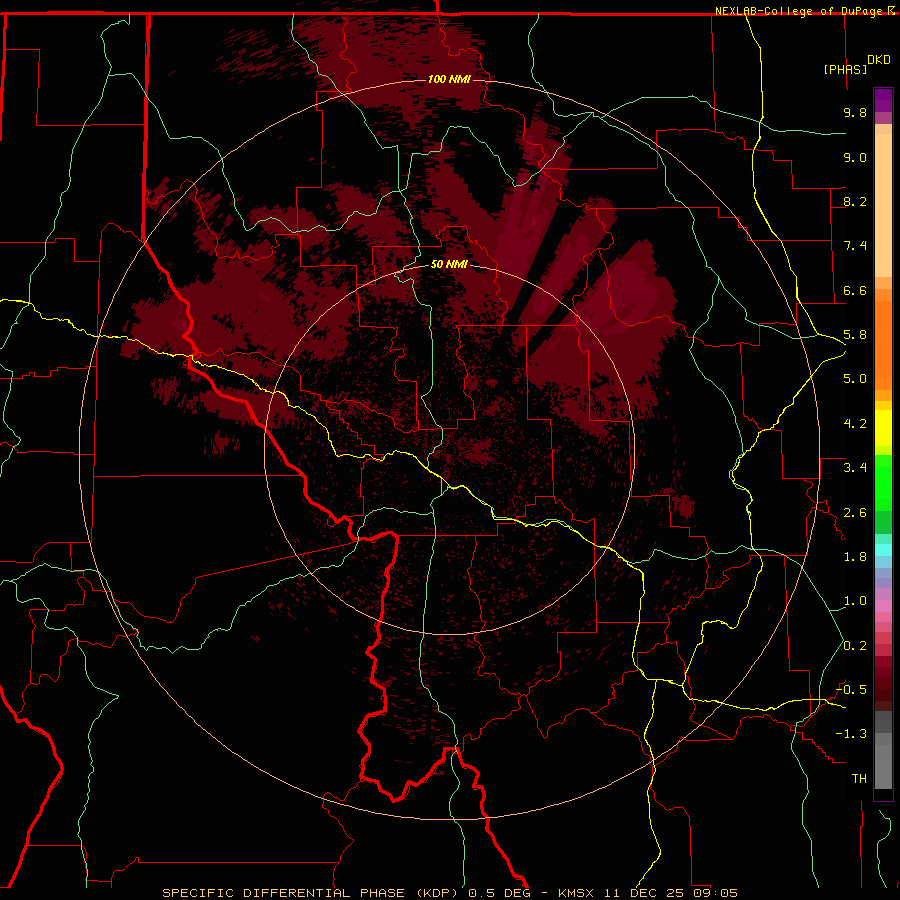900x900 pixels.
Task: Click the 100 NMI range ring label
Action: (449, 79)
